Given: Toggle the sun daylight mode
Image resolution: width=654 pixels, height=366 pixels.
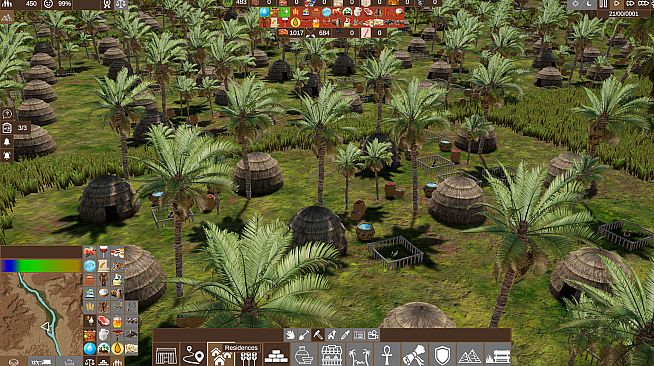Looking at the screenshot, I should (576, 4).
